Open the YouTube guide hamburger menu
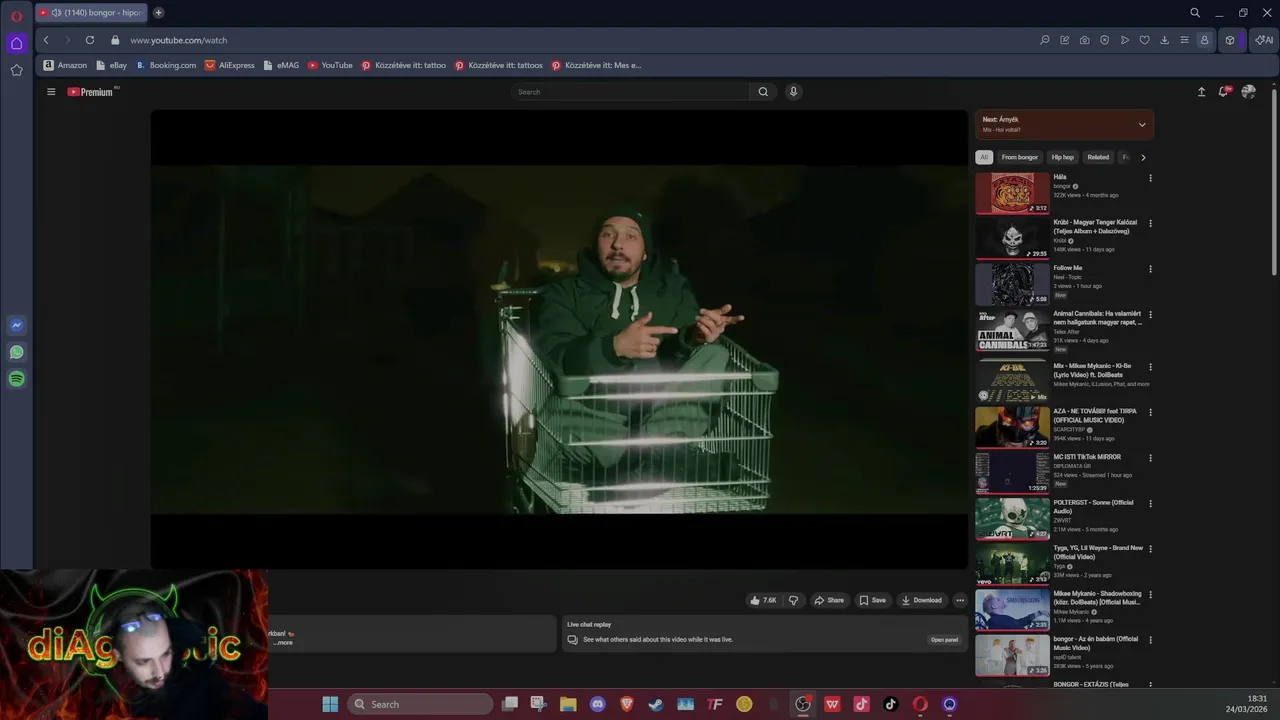This screenshot has height=720, width=1280. pos(51,92)
